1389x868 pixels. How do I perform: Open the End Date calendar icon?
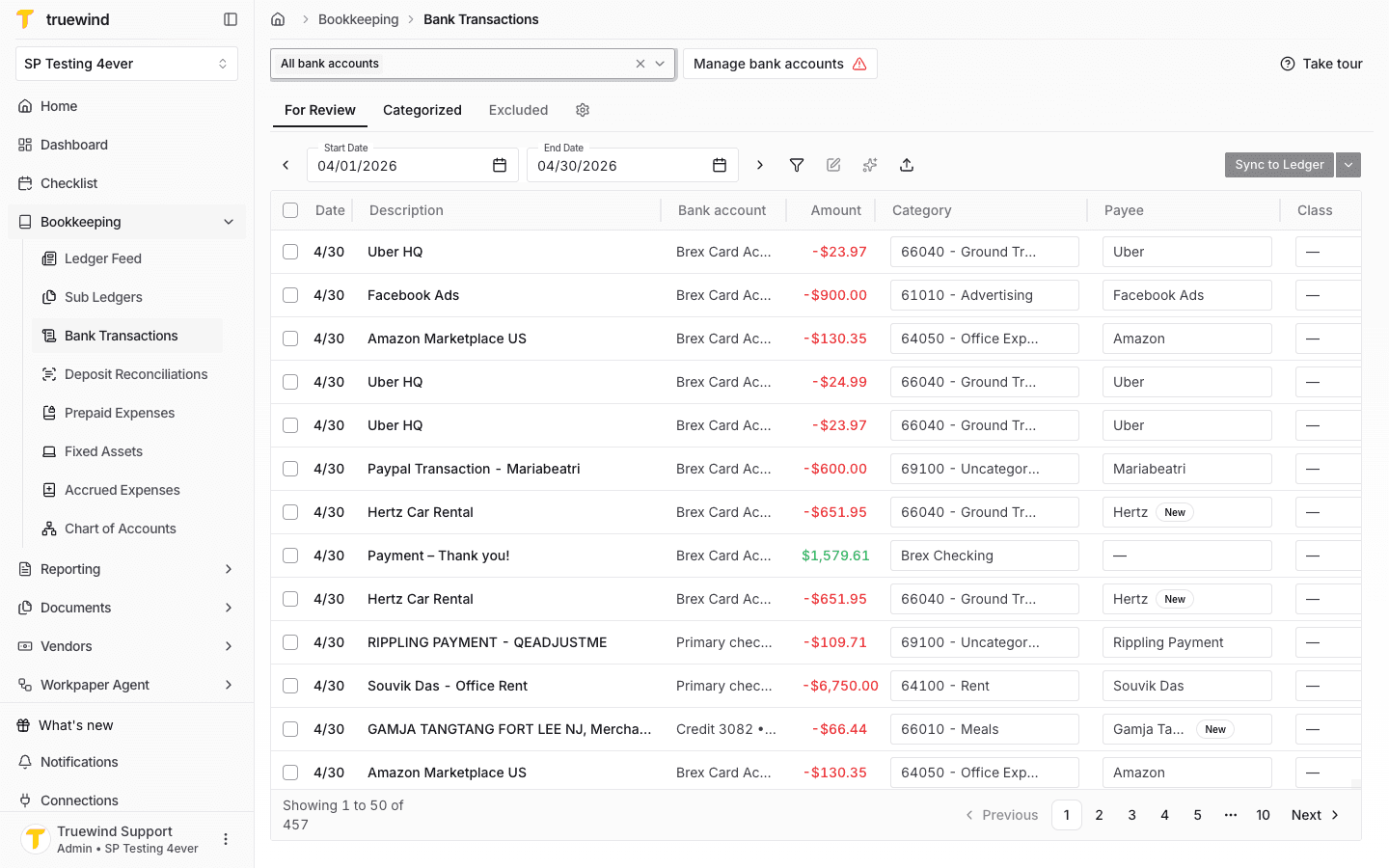coord(720,166)
